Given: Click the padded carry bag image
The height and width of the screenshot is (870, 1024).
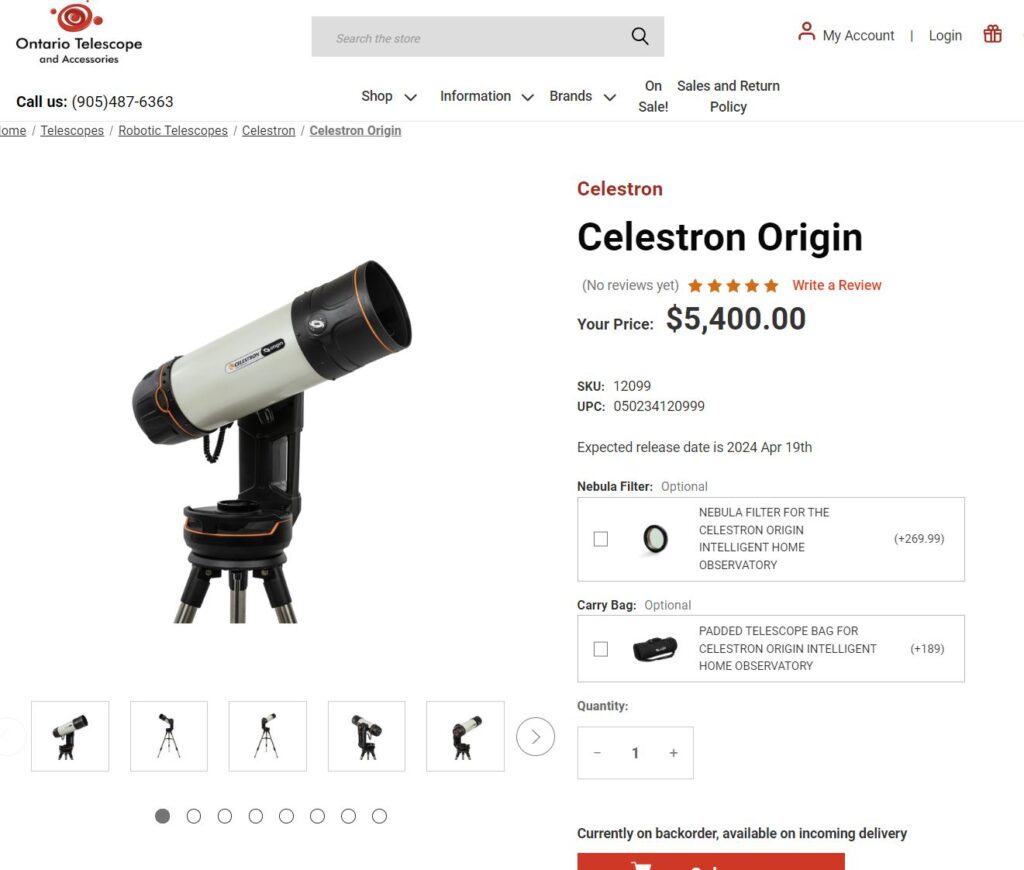Looking at the screenshot, I should [655, 649].
